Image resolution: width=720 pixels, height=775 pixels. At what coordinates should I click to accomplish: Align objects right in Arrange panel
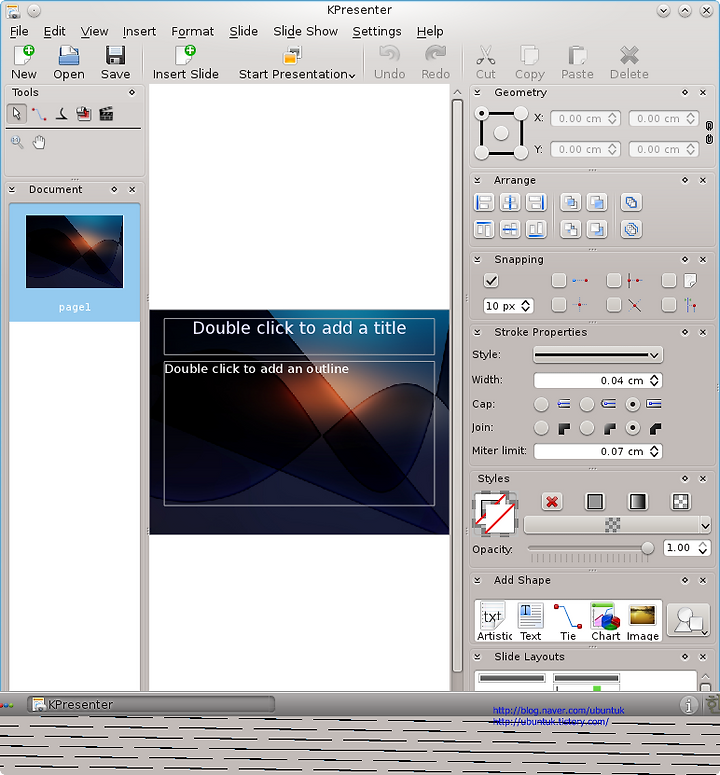click(536, 203)
